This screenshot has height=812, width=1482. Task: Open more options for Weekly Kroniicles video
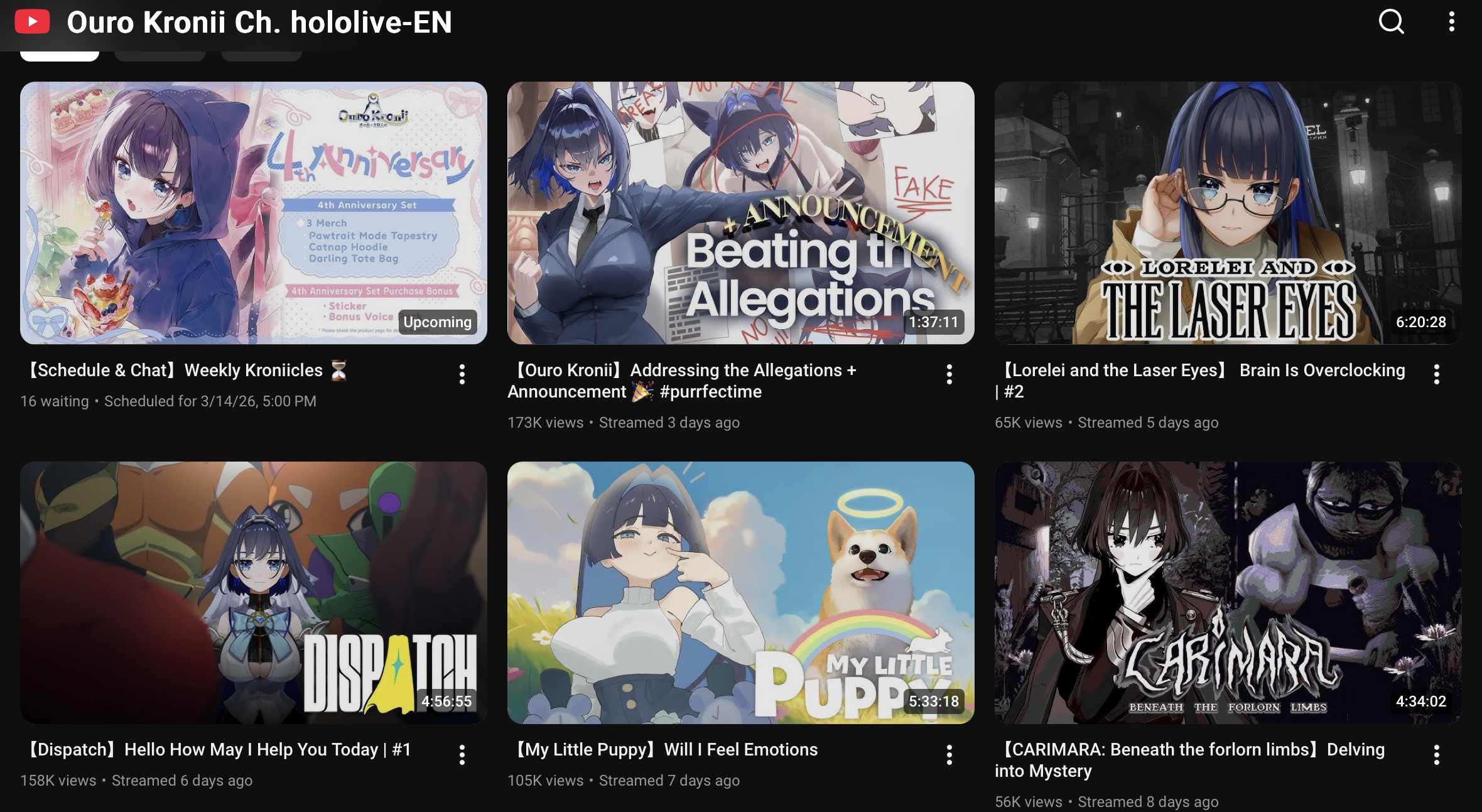coord(462,374)
